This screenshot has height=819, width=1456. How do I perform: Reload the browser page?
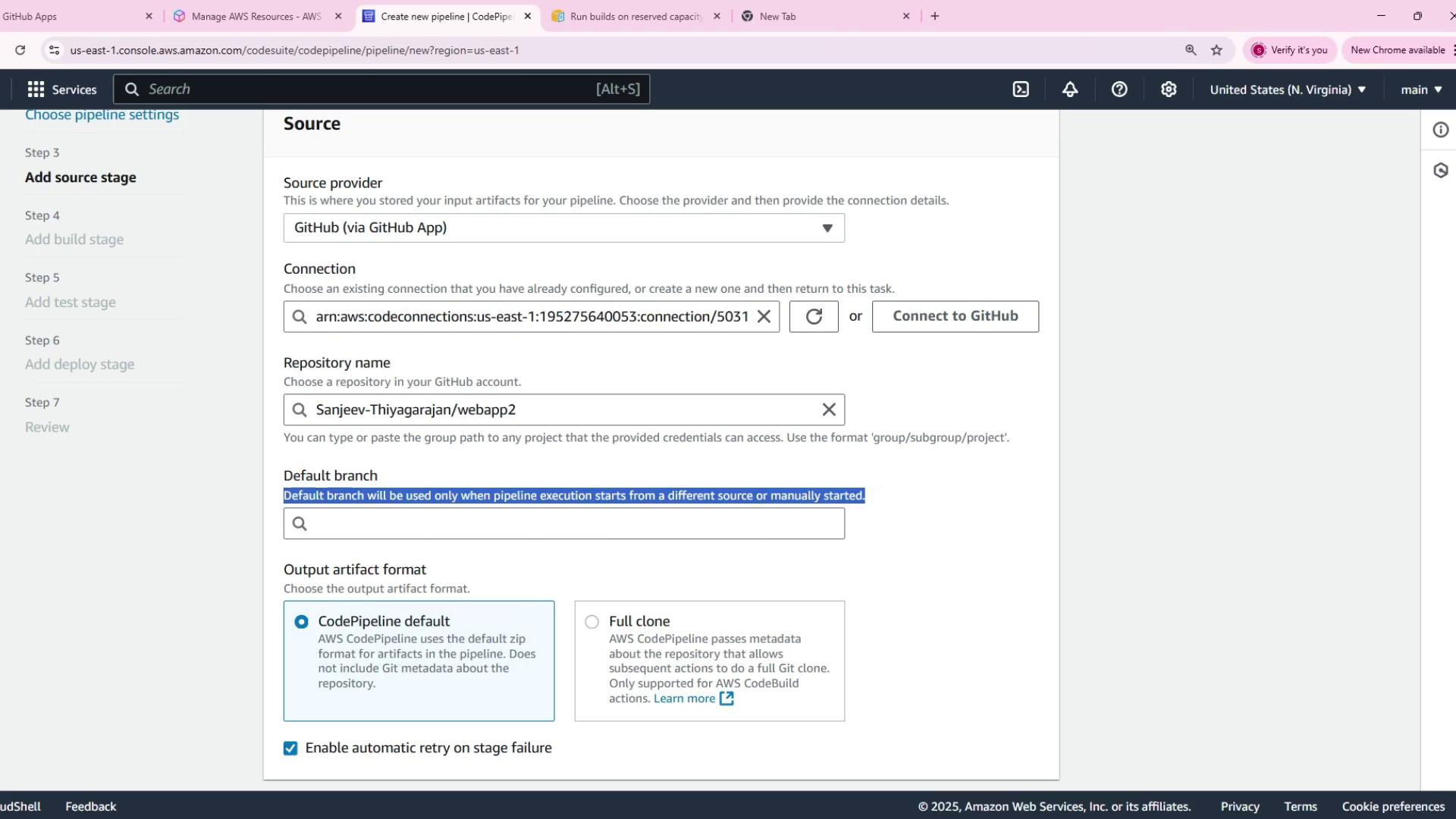[x=20, y=50]
